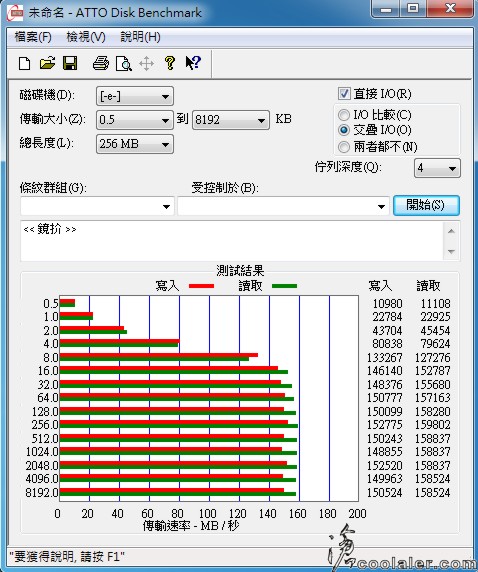The image size is (478, 572).
Task: Click the 0.5 row label in chart
Action: tap(51, 304)
